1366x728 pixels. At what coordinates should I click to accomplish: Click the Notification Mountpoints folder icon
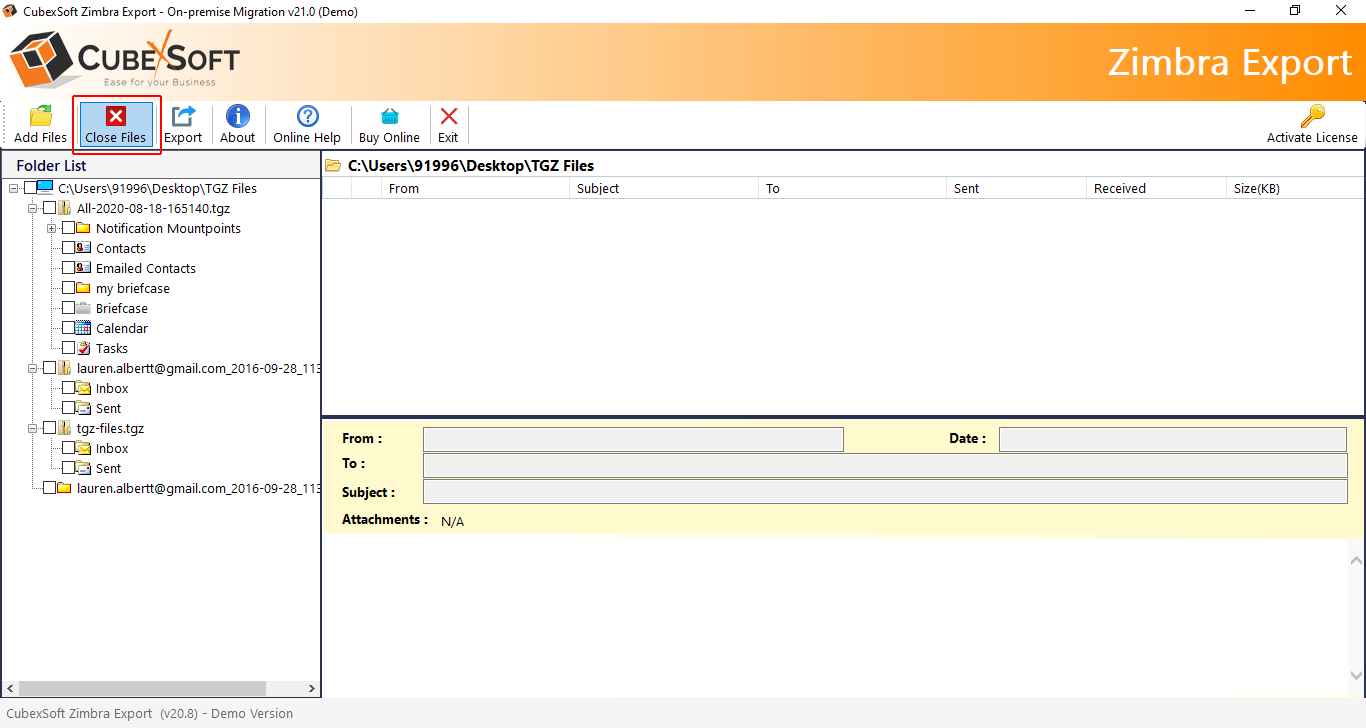(x=84, y=228)
